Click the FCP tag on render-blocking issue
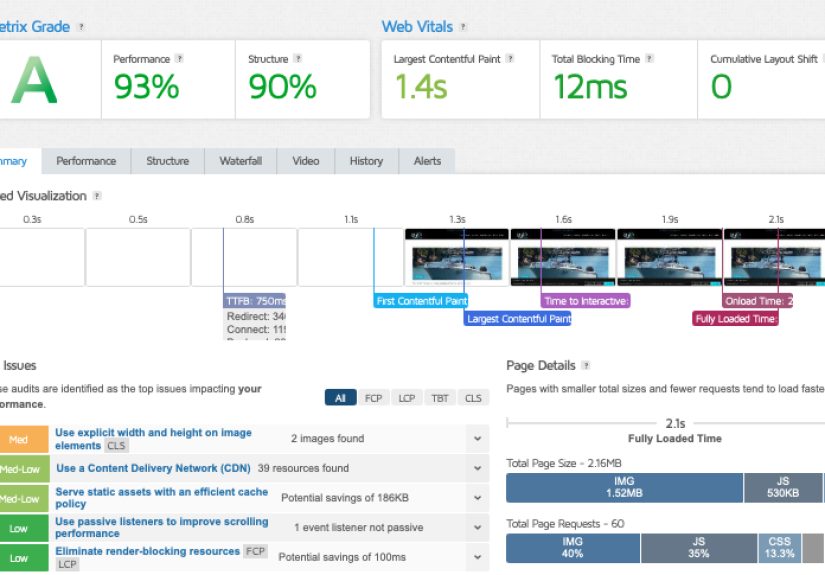The image size is (825, 575). tap(255, 551)
